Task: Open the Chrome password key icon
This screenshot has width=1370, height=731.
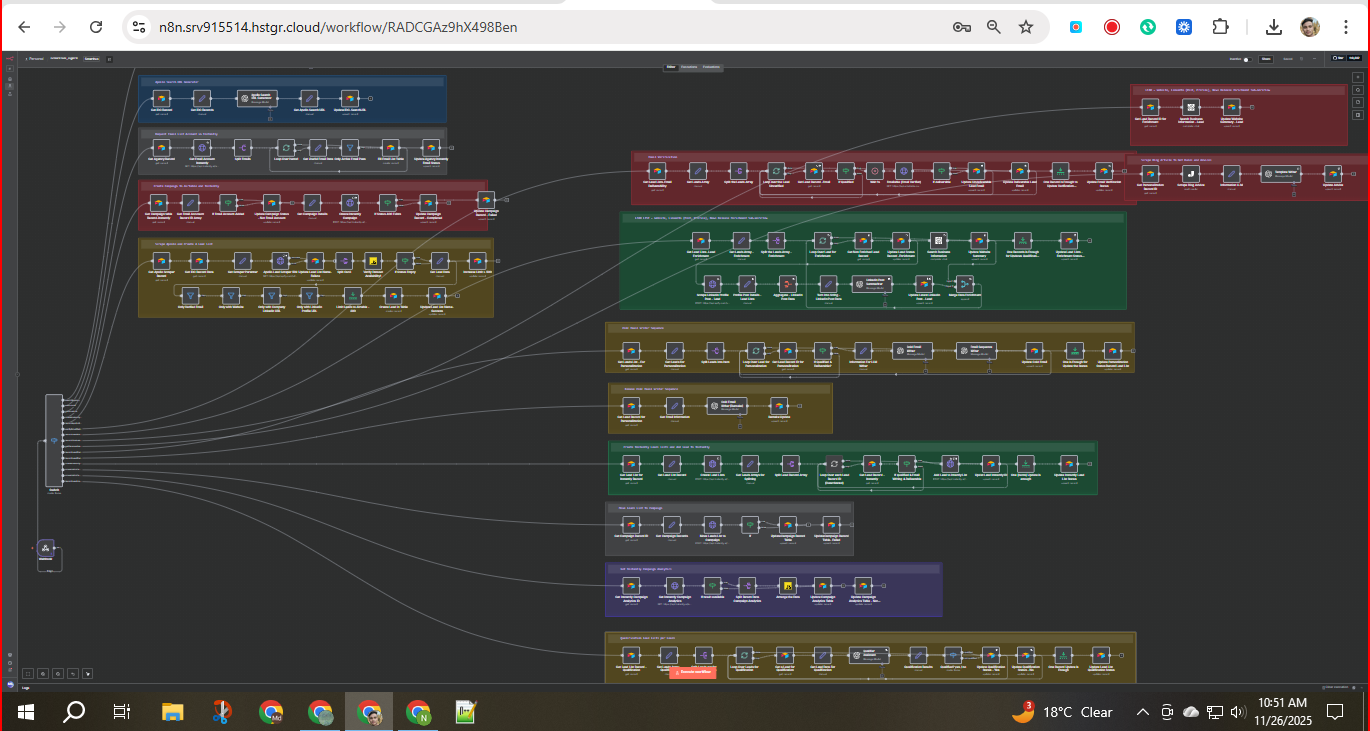Action: click(x=962, y=27)
